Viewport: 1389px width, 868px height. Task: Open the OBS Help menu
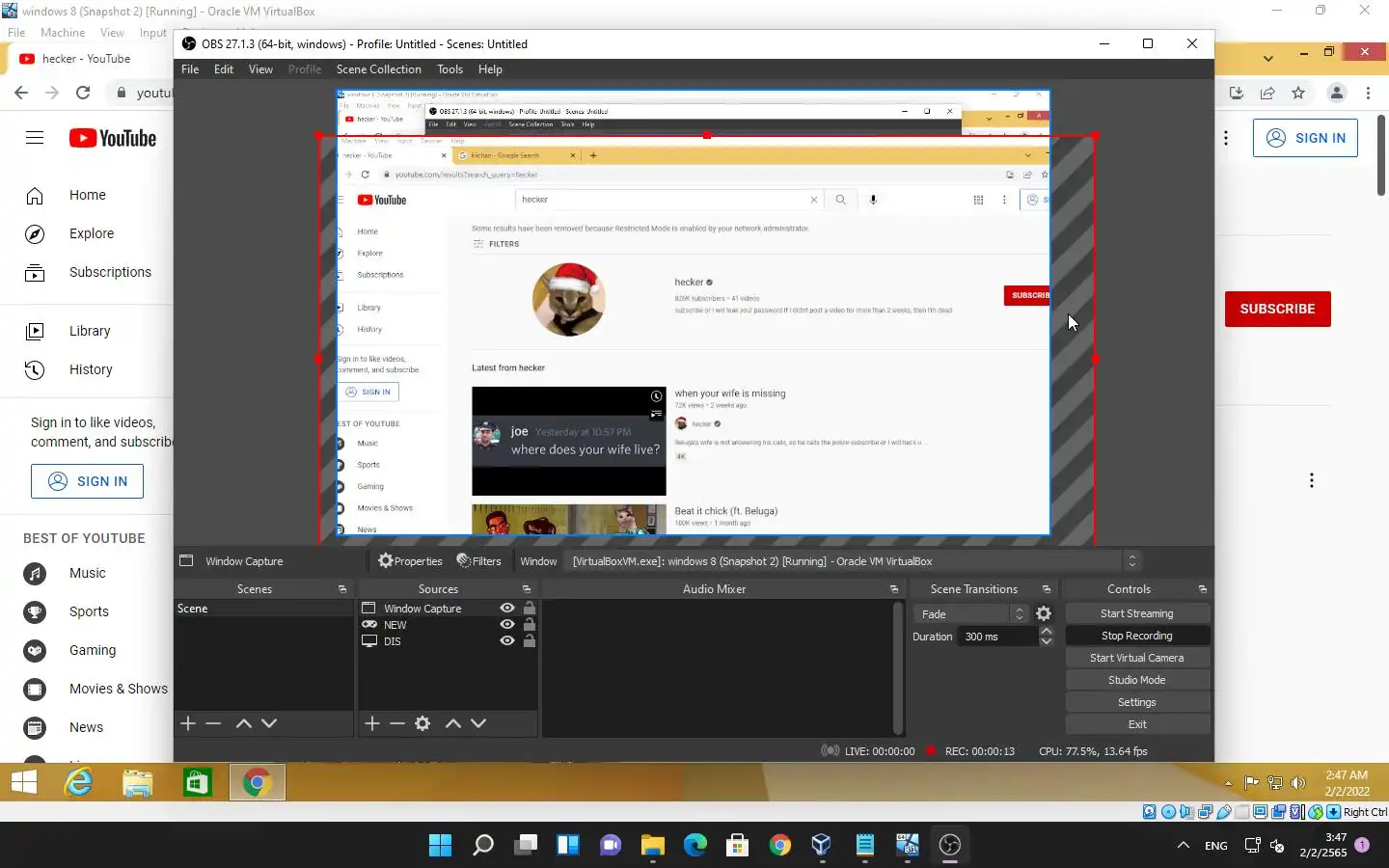tap(490, 69)
